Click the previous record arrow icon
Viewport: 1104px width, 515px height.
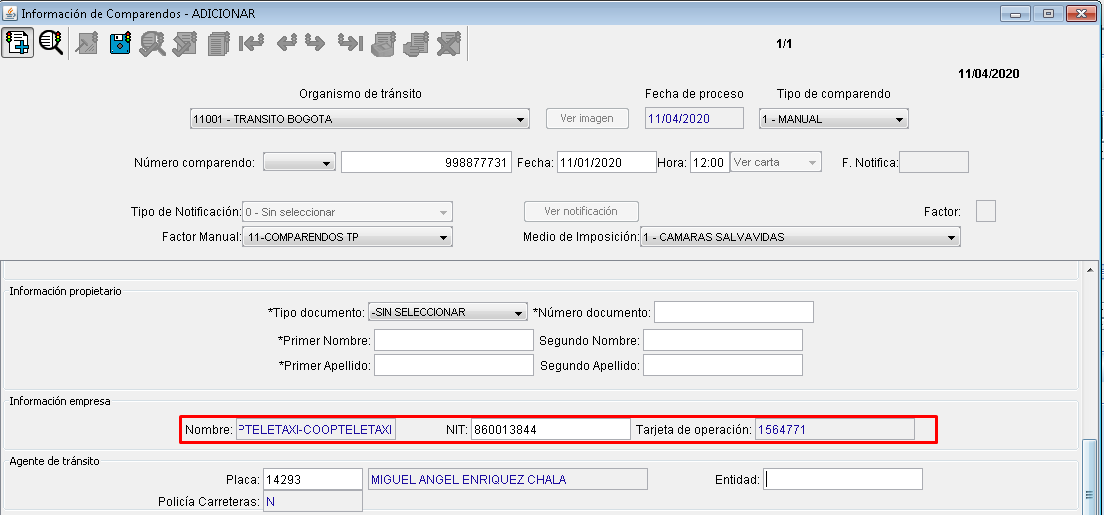click(287, 43)
